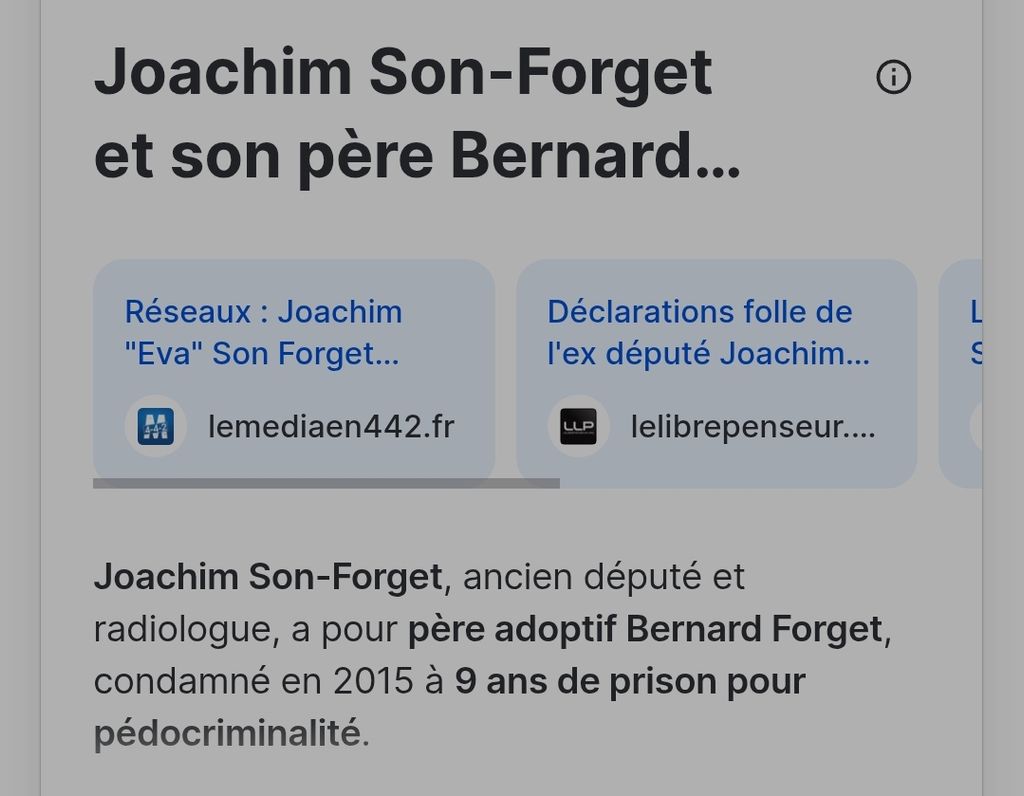Click the phrase "ancien député et"

[604, 577]
